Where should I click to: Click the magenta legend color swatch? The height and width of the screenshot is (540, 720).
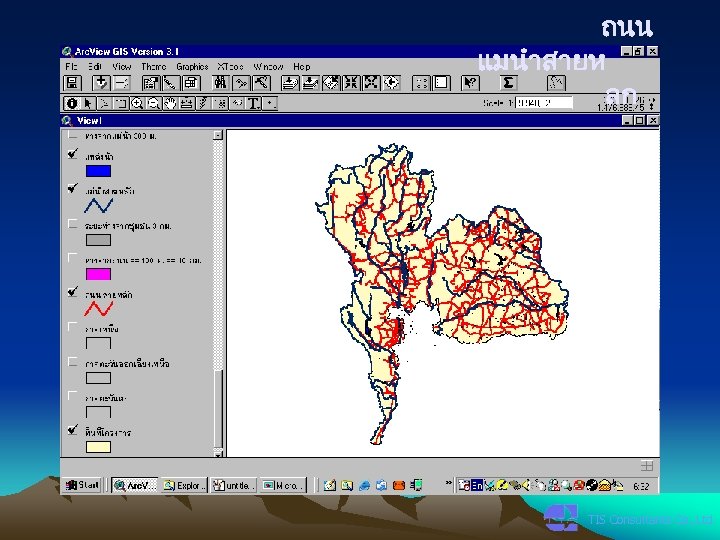(x=98, y=274)
